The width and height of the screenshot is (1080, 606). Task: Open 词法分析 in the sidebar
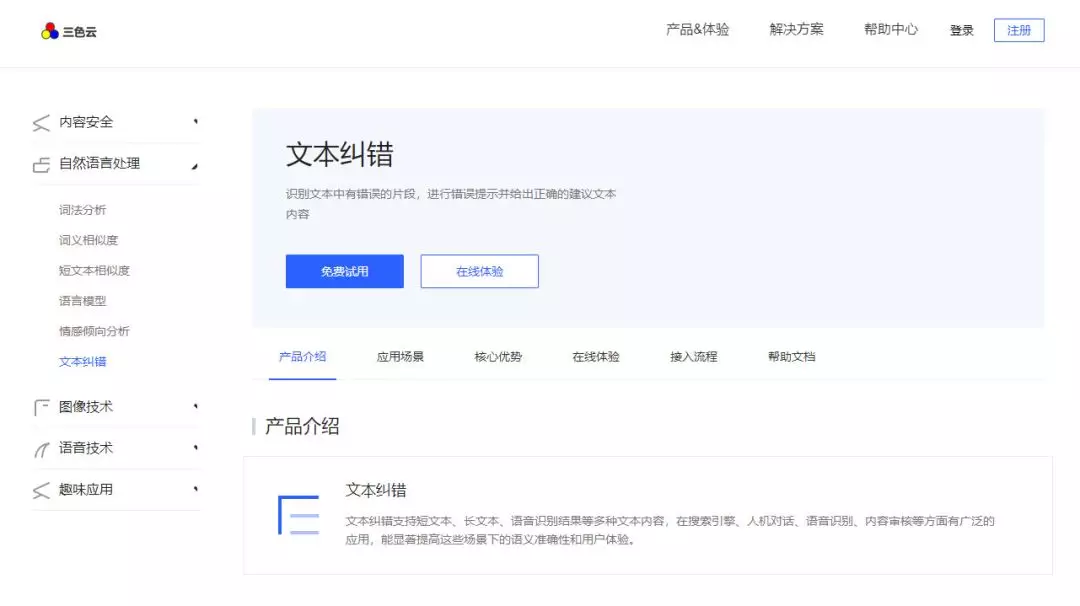(83, 210)
